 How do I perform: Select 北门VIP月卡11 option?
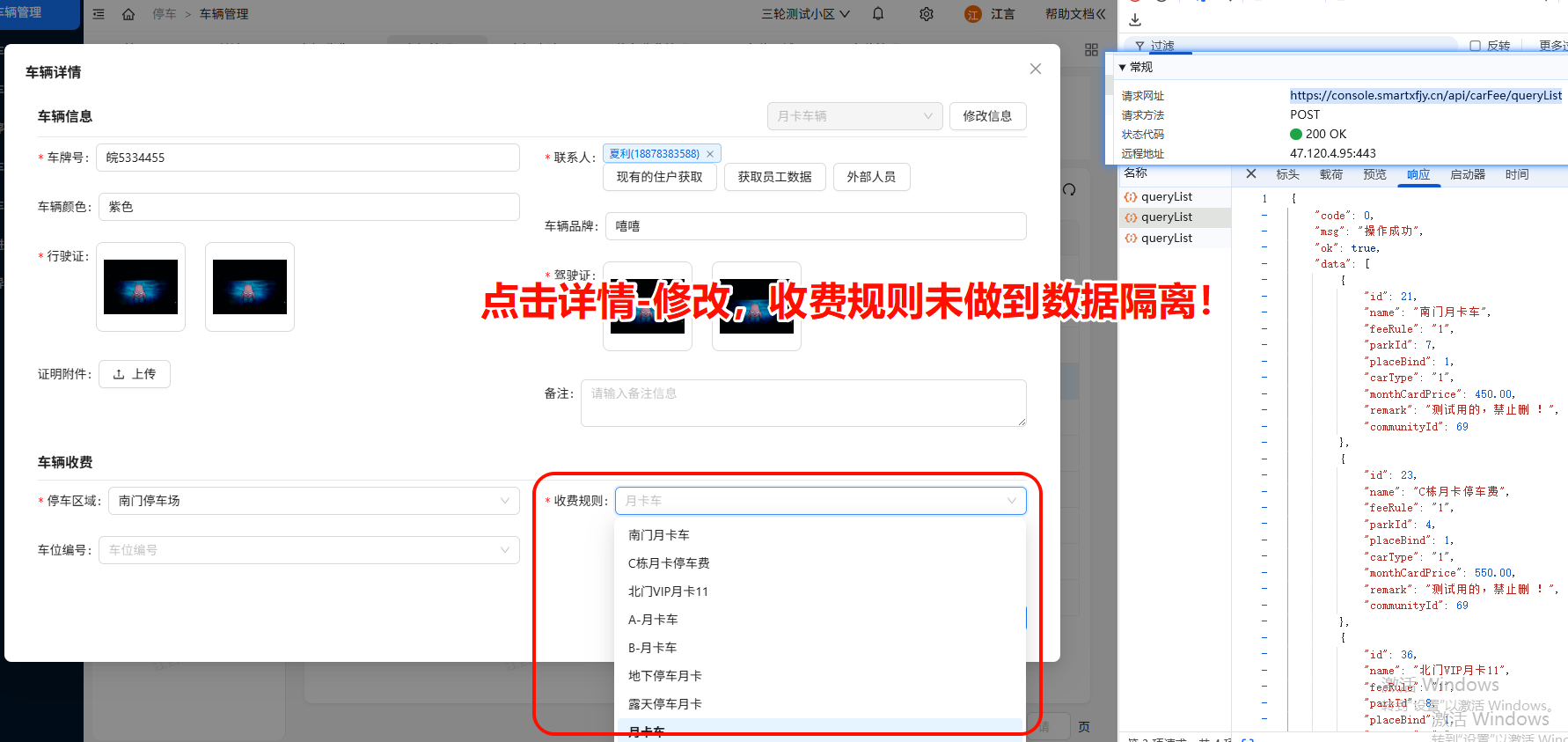click(x=820, y=591)
